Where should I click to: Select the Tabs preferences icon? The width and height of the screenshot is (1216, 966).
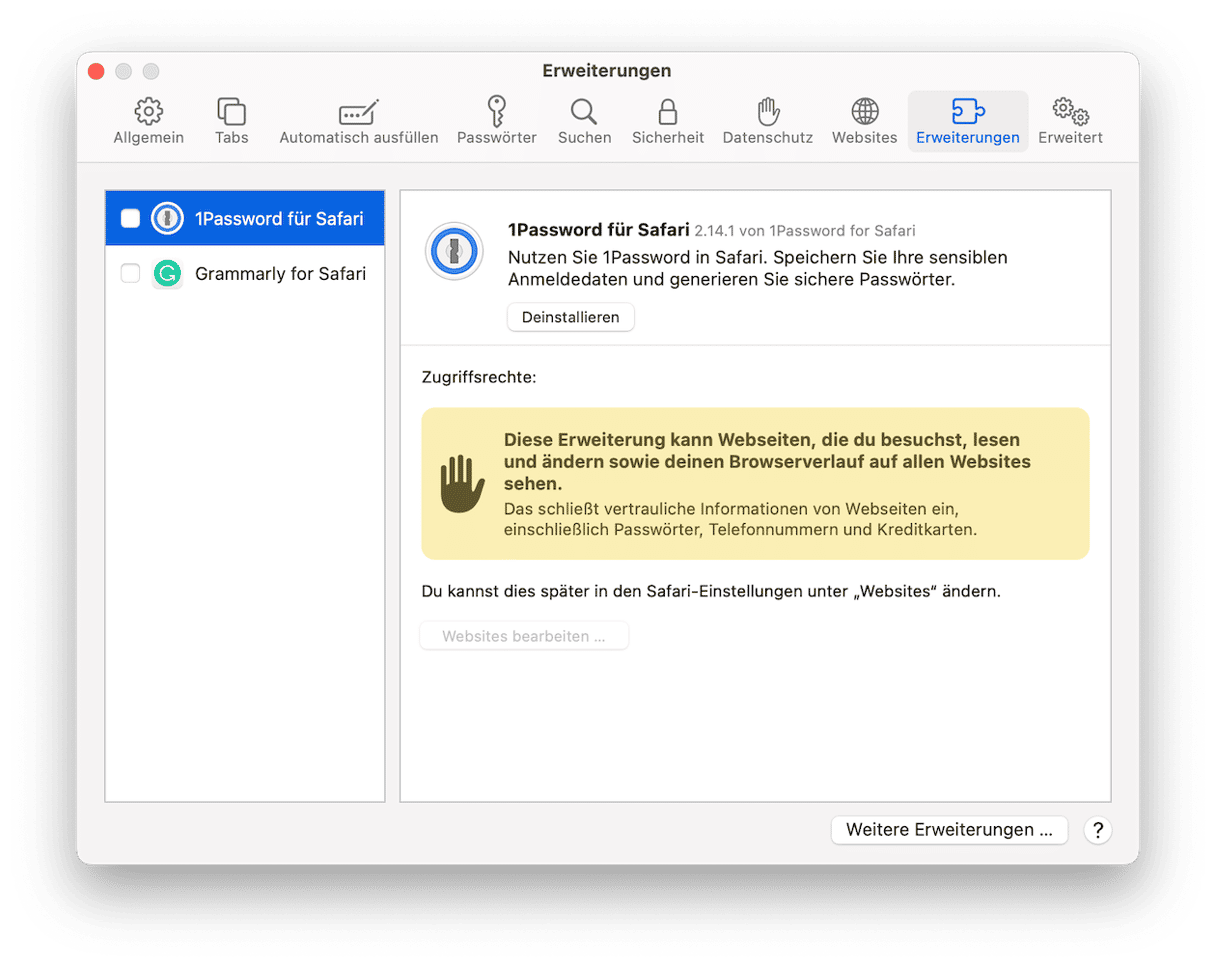[231, 111]
